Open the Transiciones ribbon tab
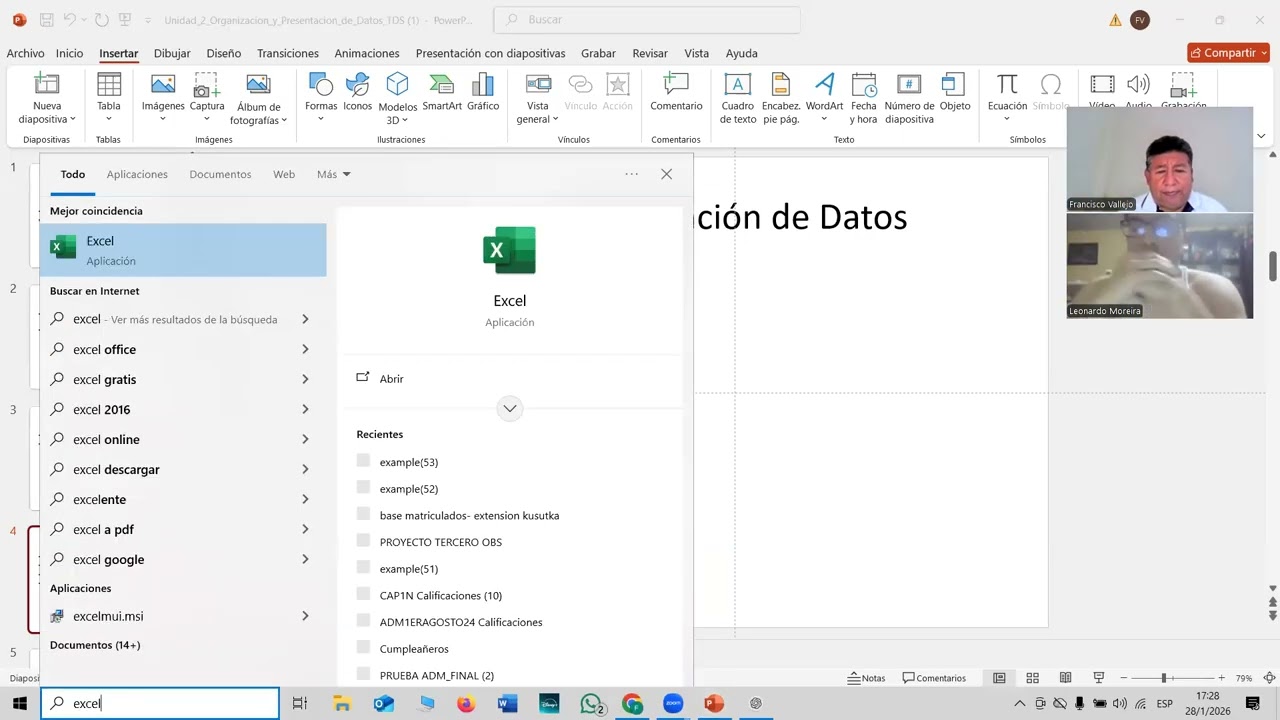 [x=288, y=53]
